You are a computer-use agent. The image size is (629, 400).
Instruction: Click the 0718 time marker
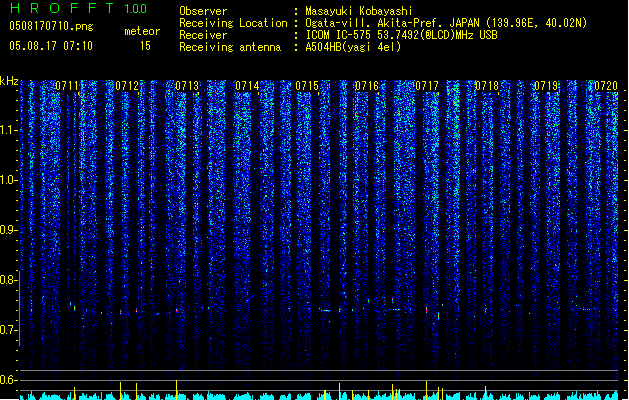tap(487, 86)
